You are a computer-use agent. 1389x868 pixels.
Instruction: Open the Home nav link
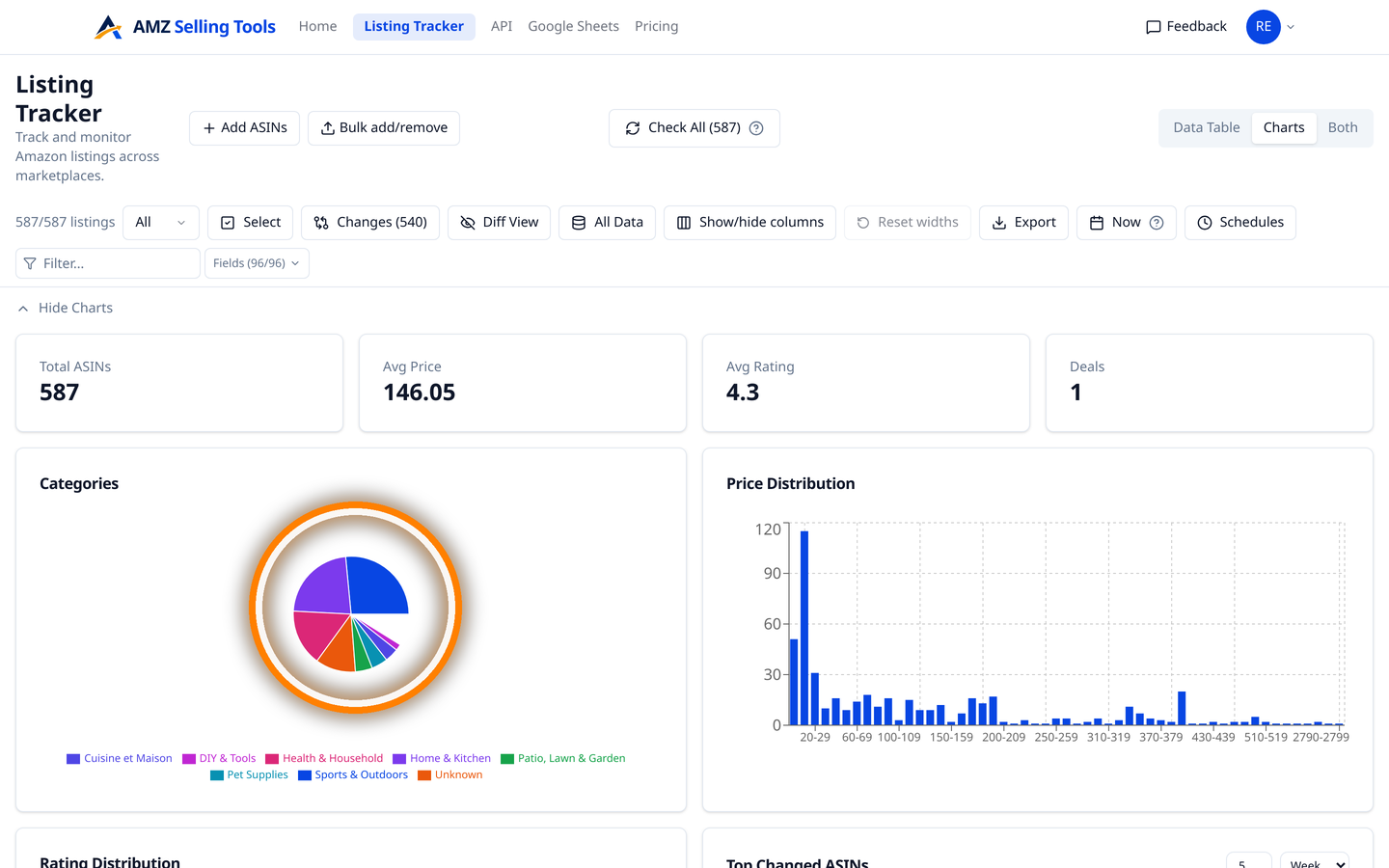317,26
